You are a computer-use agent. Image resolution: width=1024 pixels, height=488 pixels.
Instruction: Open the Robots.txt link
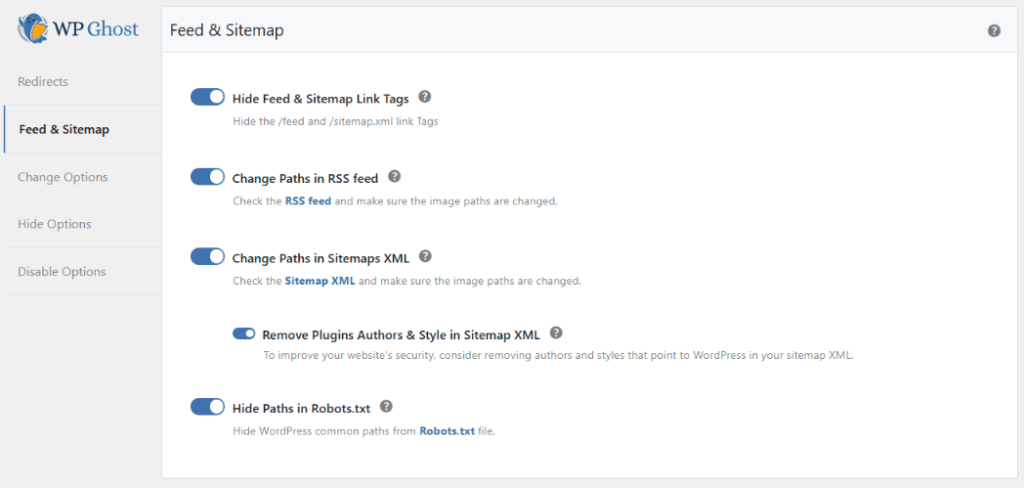(447, 431)
